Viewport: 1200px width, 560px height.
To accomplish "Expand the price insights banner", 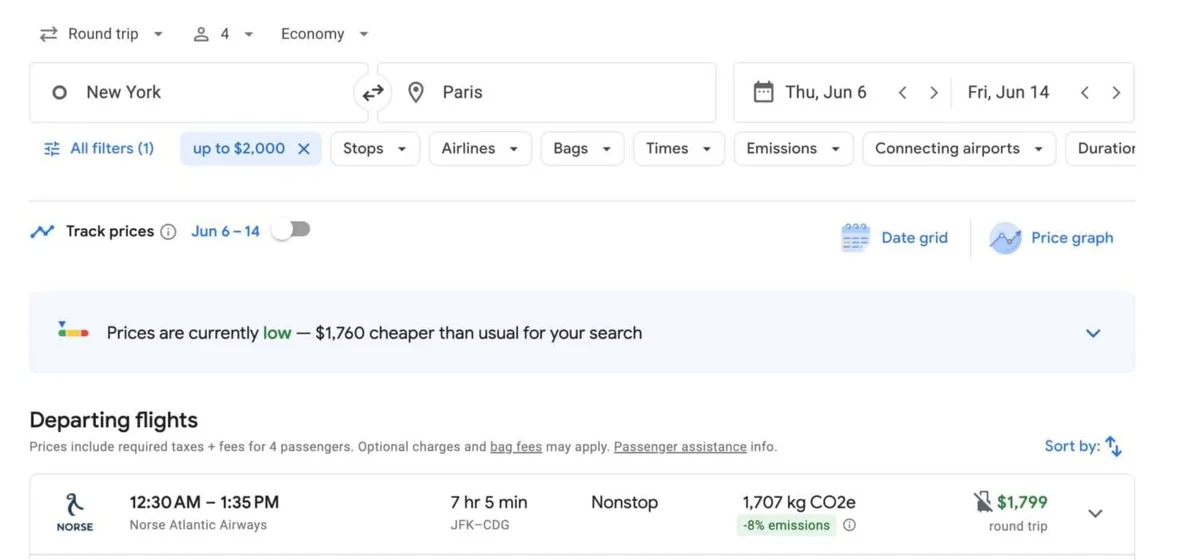I will coord(1093,333).
